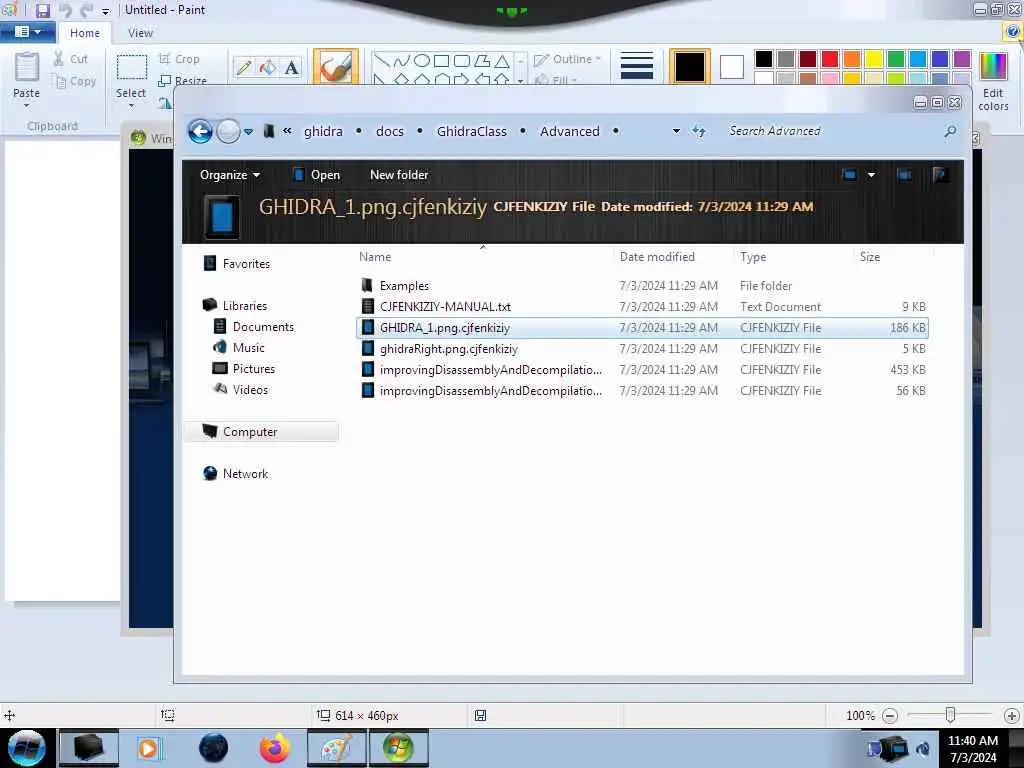Select Color 2 white swatch
Screen dimensions: 1024x768
point(731,66)
